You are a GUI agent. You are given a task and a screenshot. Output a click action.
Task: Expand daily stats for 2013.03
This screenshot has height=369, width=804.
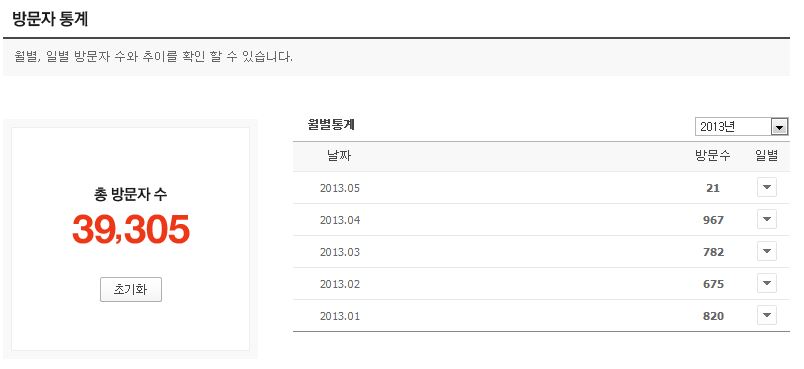pyautogui.click(x=767, y=252)
